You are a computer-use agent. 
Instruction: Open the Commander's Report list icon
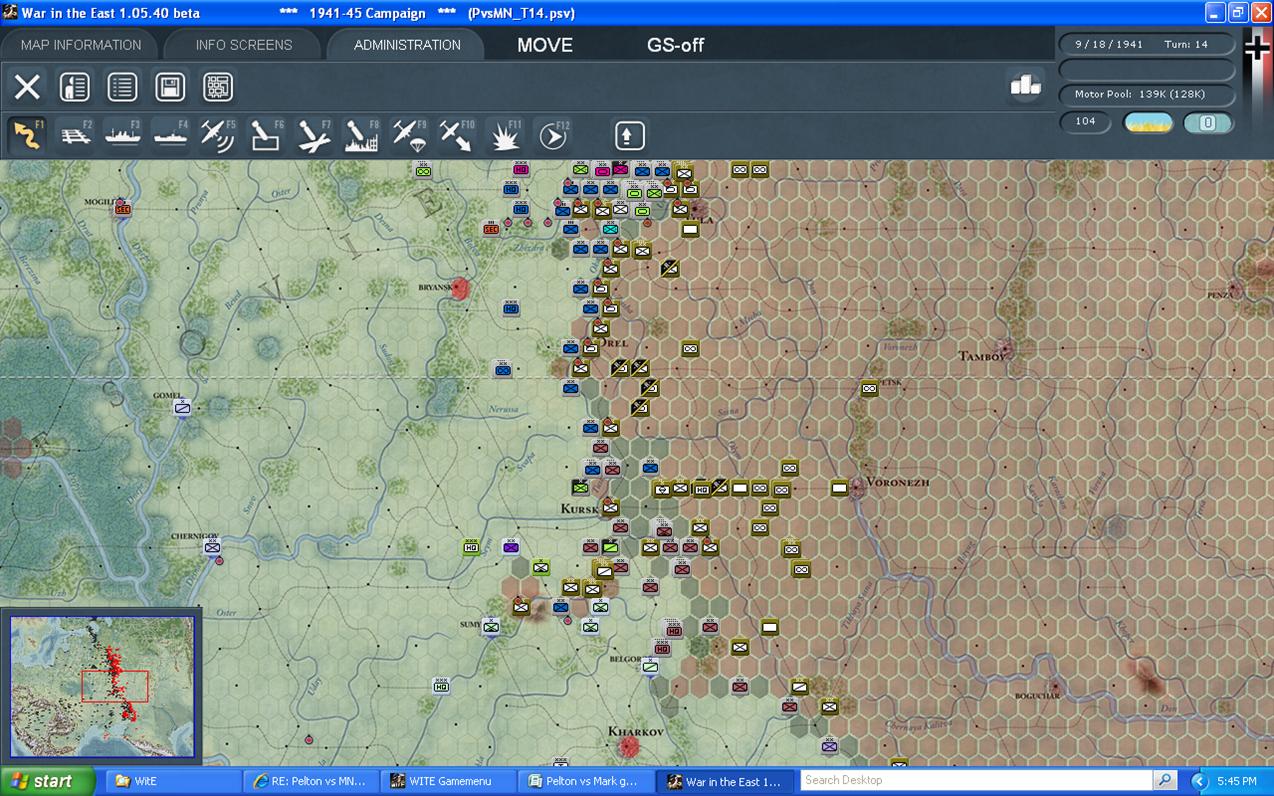pos(123,87)
